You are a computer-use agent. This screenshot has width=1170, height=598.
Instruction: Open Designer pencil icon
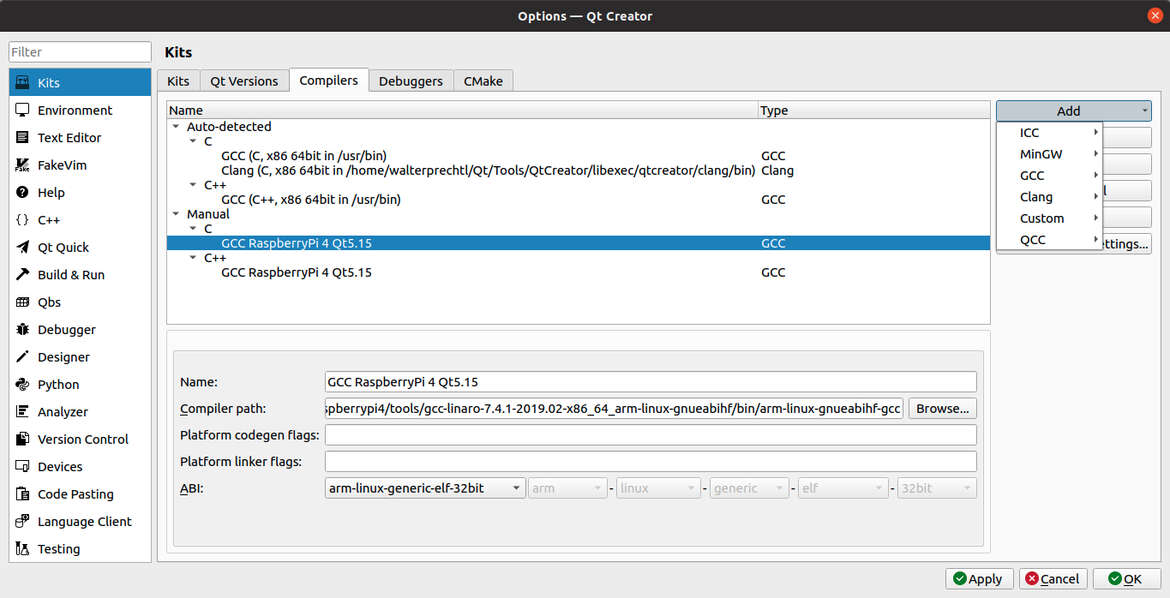22,357
